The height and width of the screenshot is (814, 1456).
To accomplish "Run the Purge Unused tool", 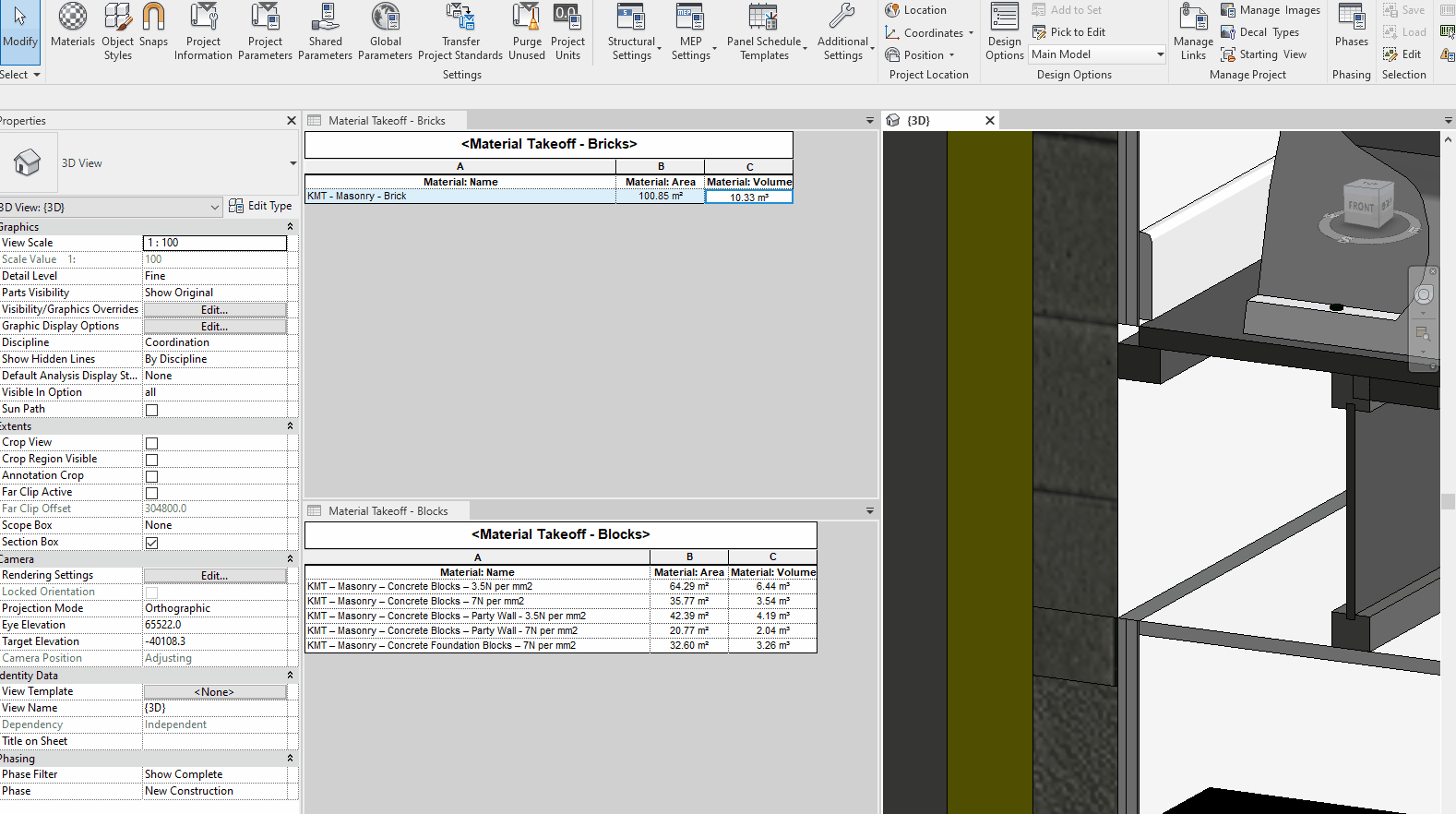I will [x=527, y=31].
